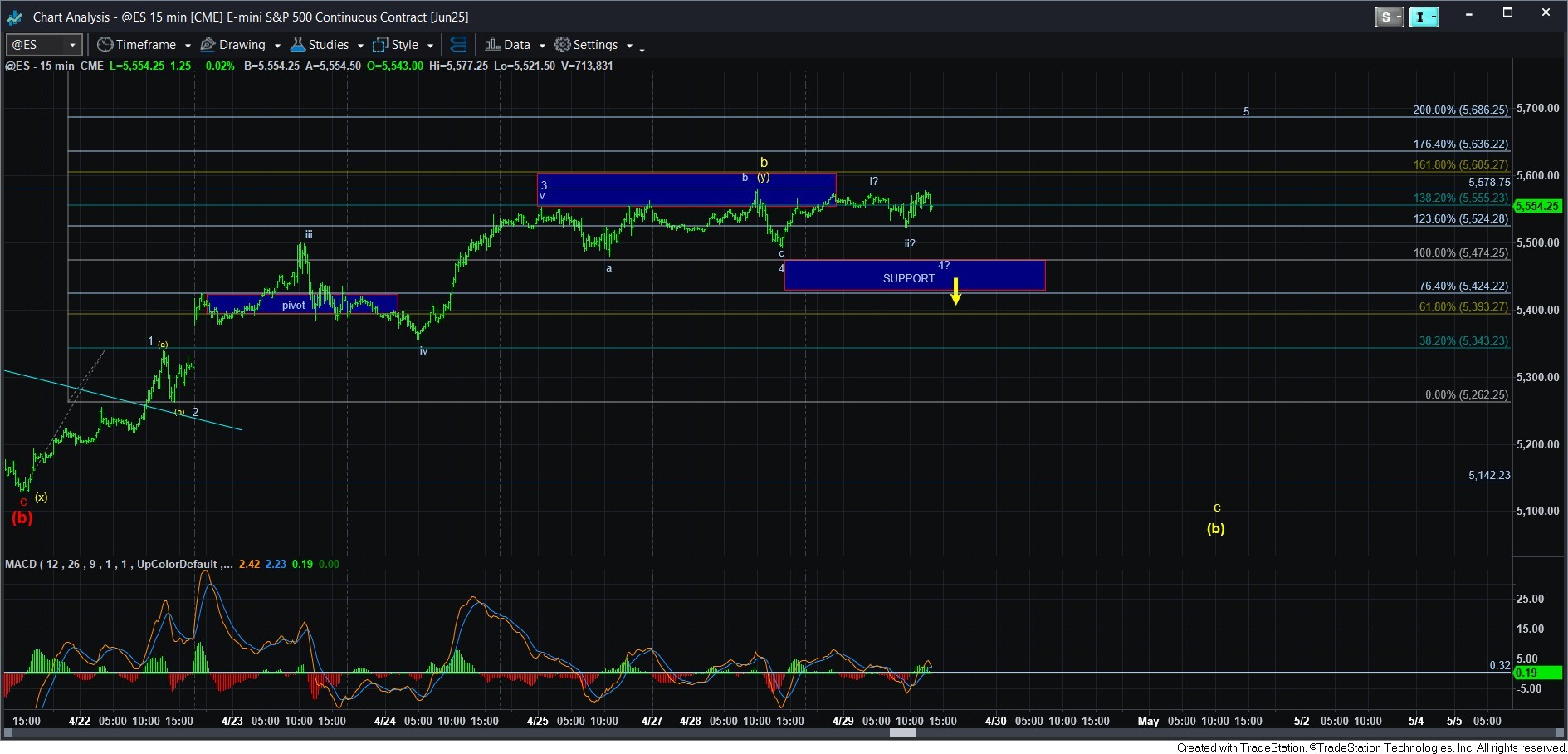The image size is (1568, 754).
Task: Expand the Drawing dropdown arrow
Action: [277, 46]
